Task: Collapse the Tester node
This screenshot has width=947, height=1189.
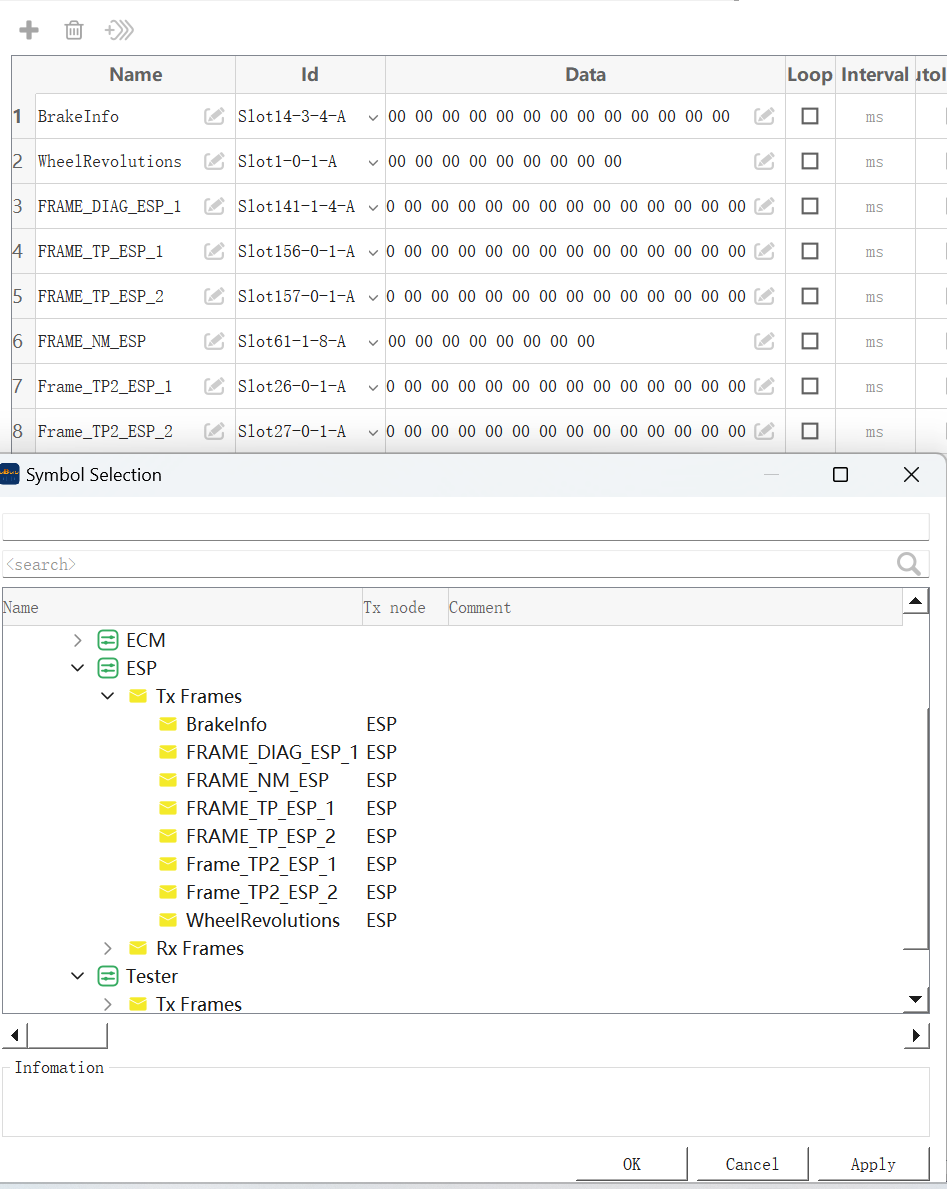Action: [77, 976]
